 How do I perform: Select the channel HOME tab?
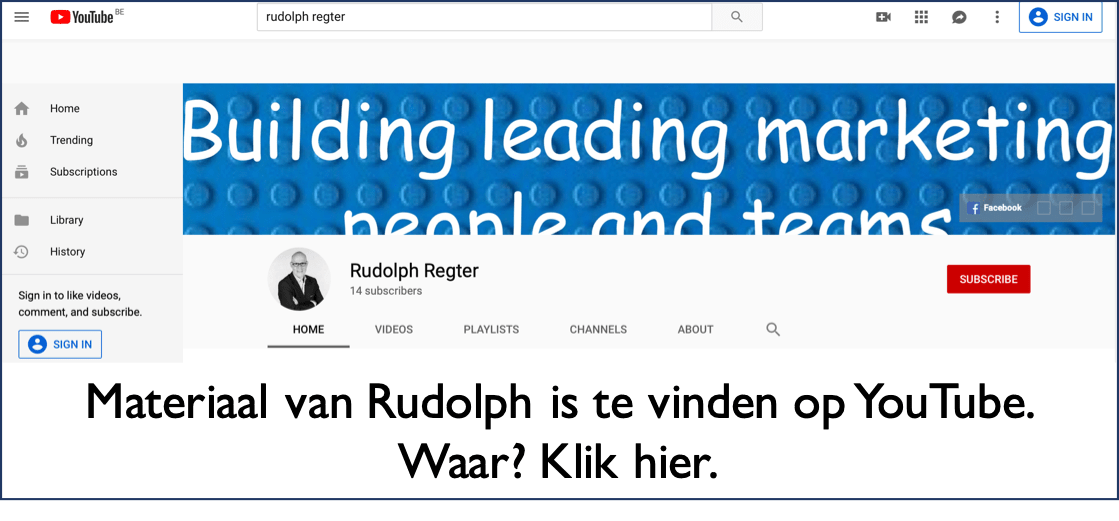[308, 329]
